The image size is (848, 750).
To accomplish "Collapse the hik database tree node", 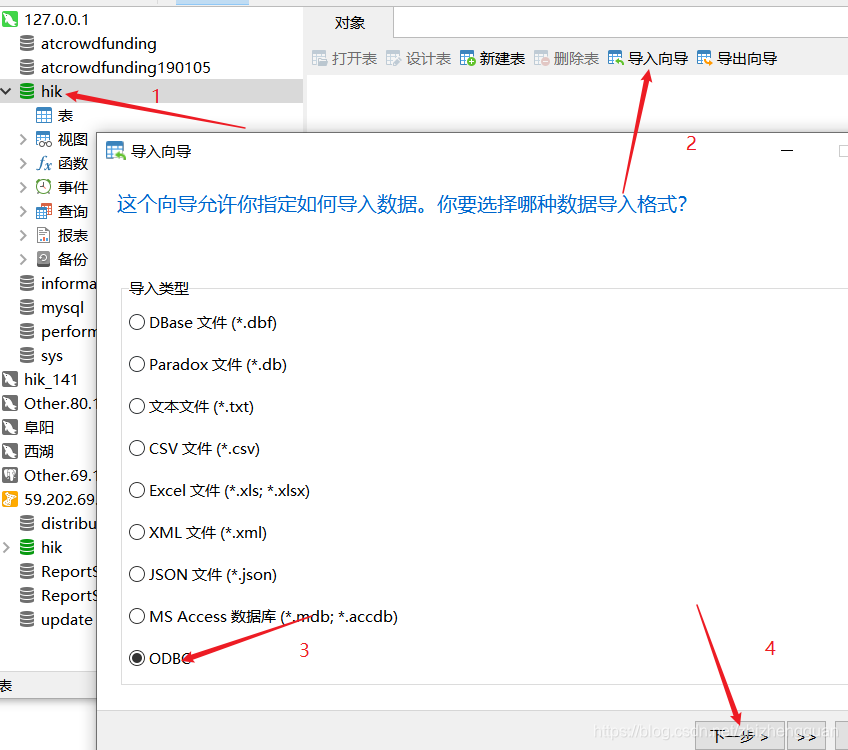I will [x=8, y=91].
